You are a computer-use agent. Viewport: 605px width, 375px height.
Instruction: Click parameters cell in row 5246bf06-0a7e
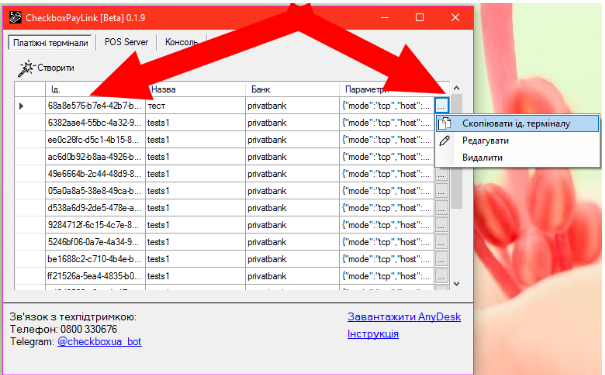[387, 242]
